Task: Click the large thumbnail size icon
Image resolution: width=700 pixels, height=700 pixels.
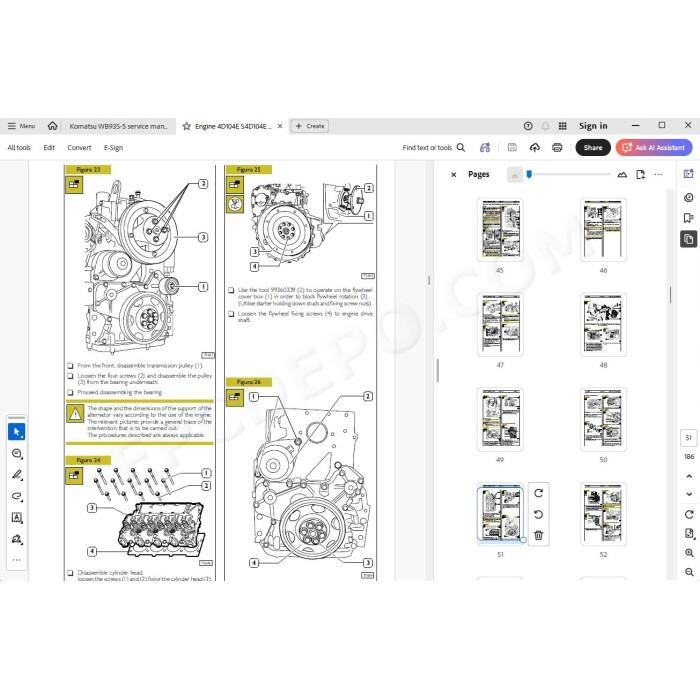Action: pos(622,175)
